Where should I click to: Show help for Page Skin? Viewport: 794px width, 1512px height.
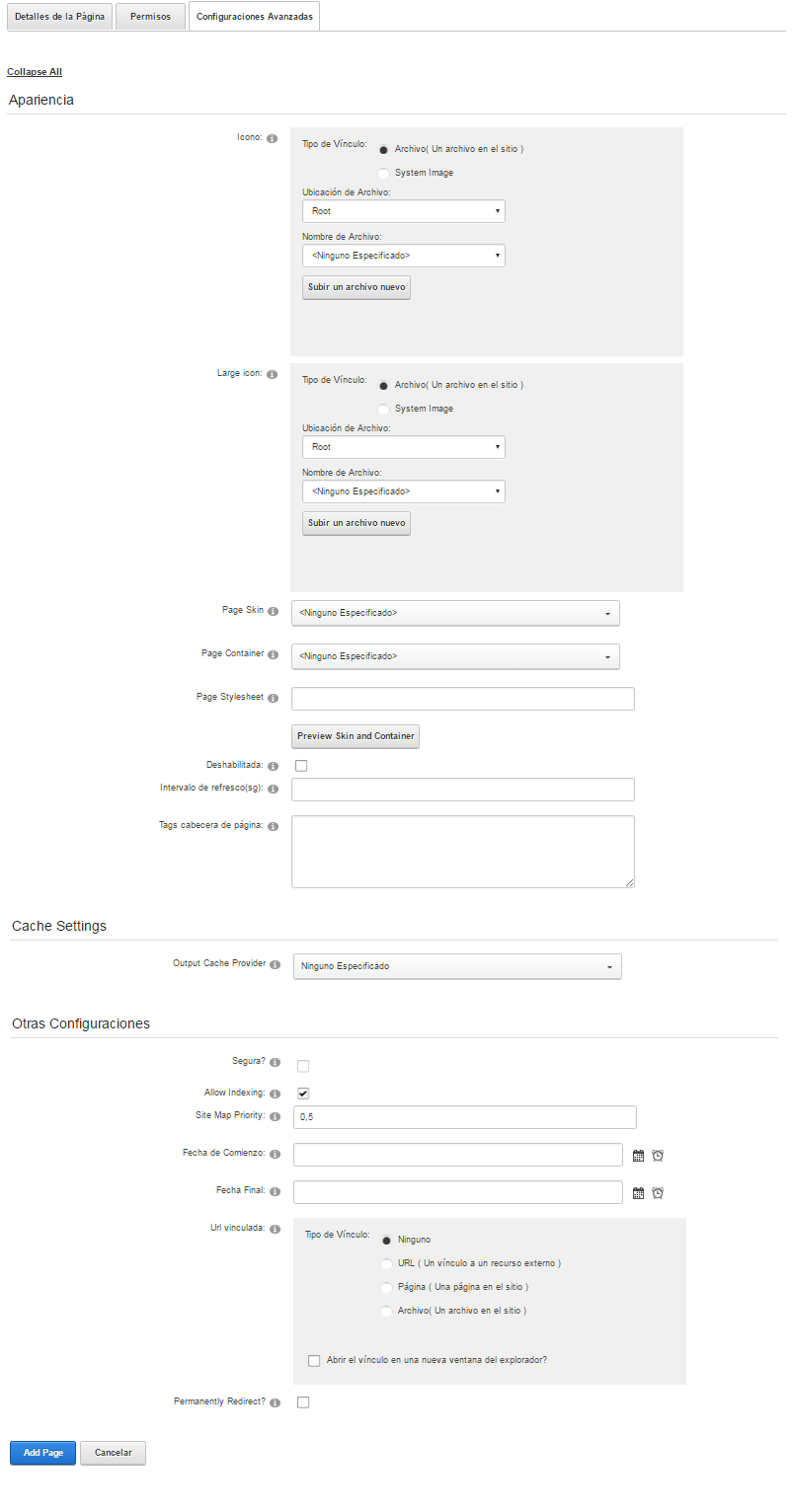tap(273, 612)
